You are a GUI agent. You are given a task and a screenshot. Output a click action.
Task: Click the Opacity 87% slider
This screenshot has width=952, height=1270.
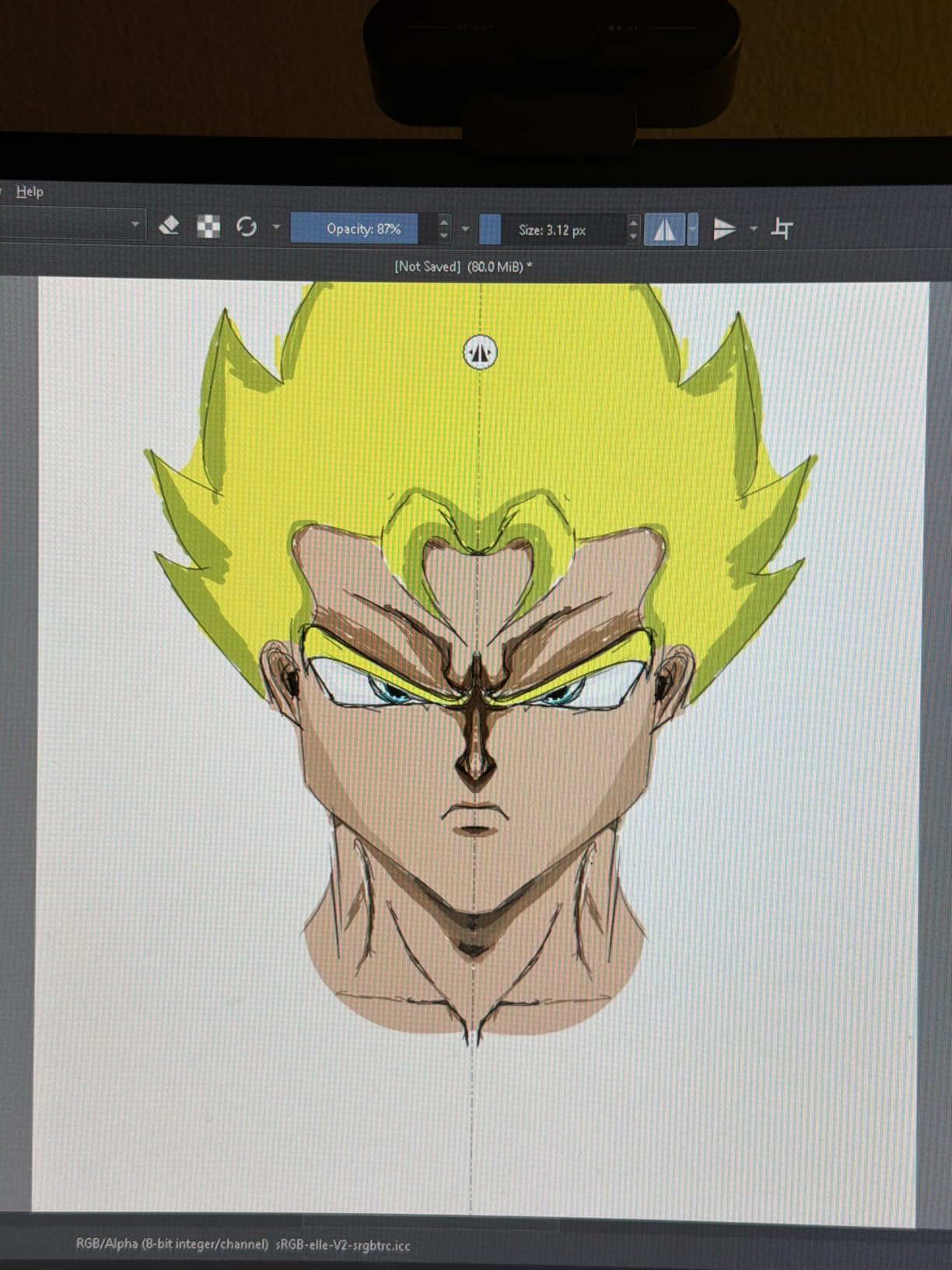coord(355,228)
